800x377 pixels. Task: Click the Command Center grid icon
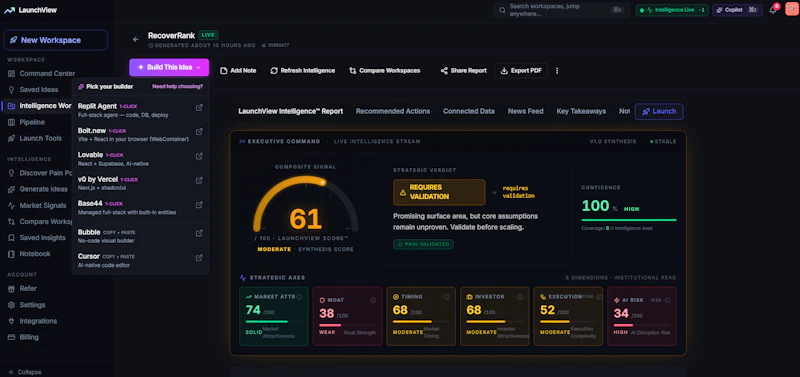point(11,73)
